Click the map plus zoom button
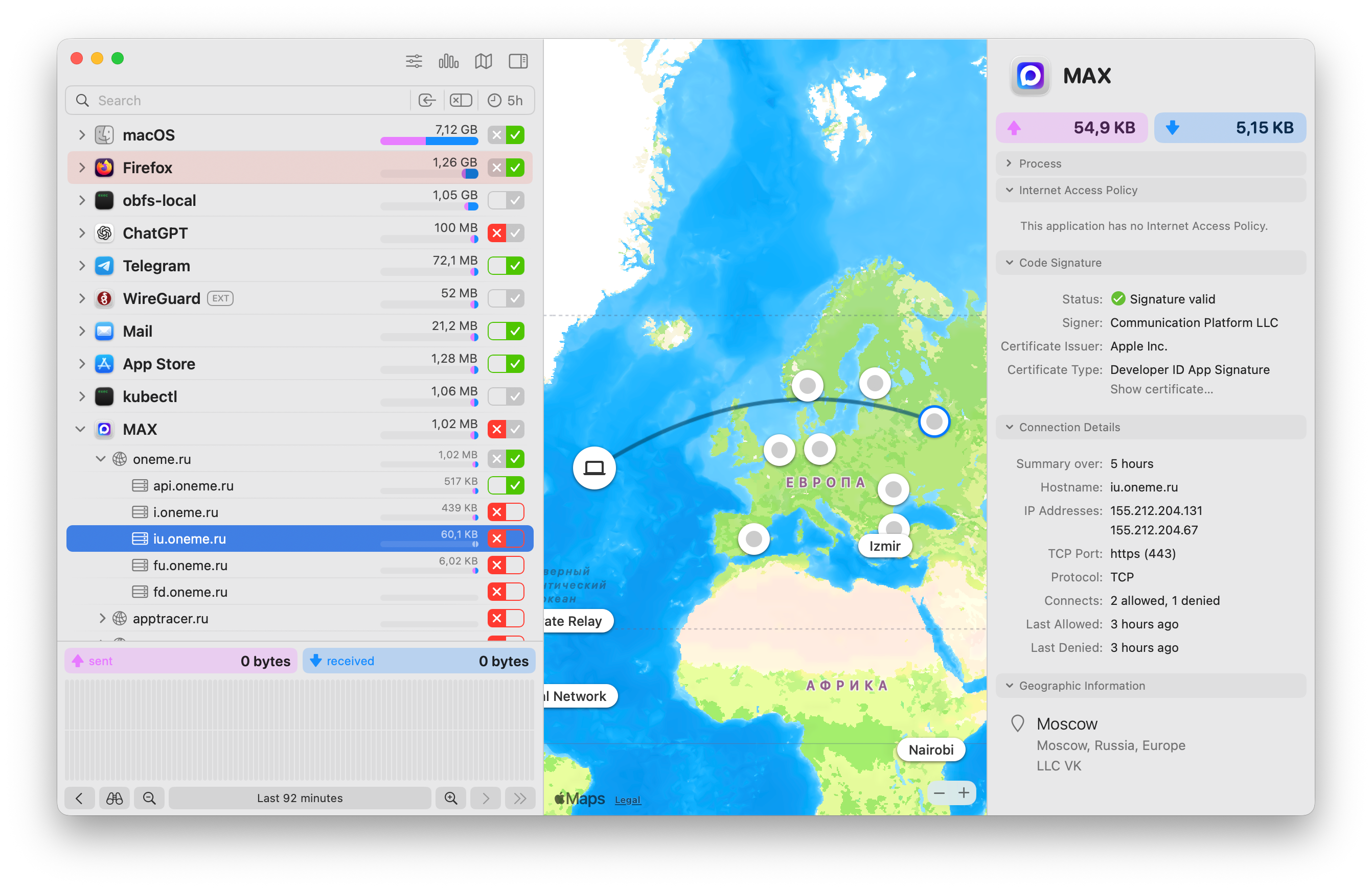 964,793
